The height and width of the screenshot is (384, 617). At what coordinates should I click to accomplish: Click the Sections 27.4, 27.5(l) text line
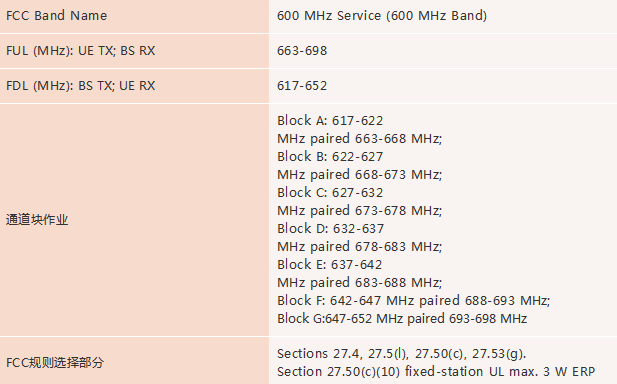[401, 354]
